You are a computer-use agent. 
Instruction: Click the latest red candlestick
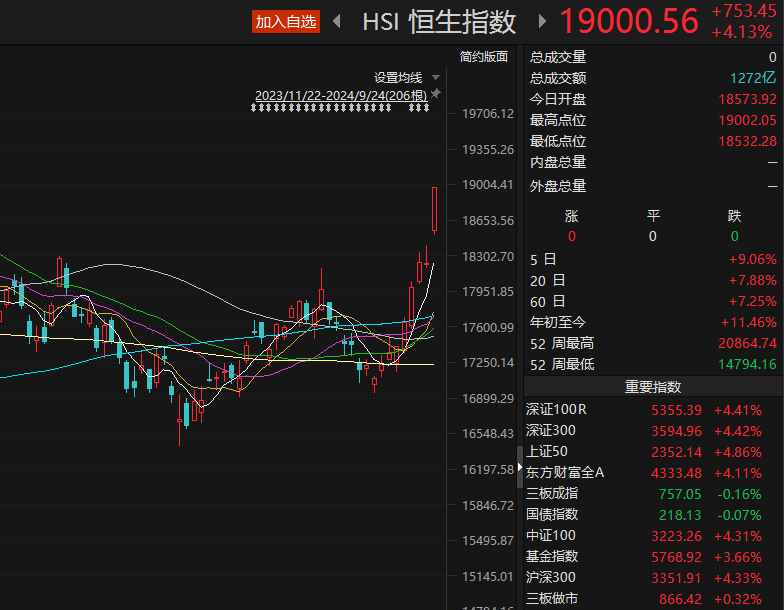pyautogui.click(x=434, y=210)
